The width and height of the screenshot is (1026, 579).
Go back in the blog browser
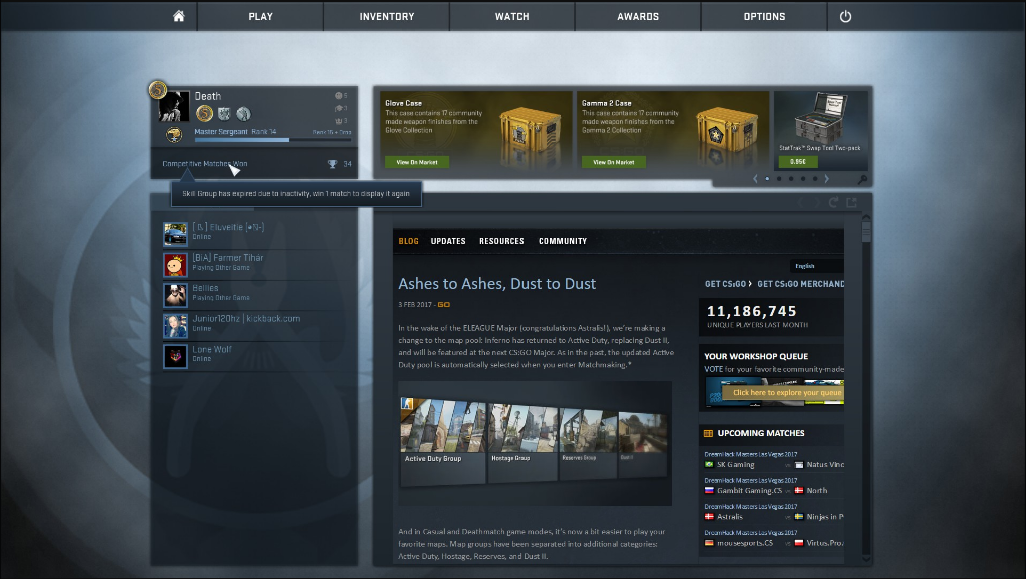800,202
